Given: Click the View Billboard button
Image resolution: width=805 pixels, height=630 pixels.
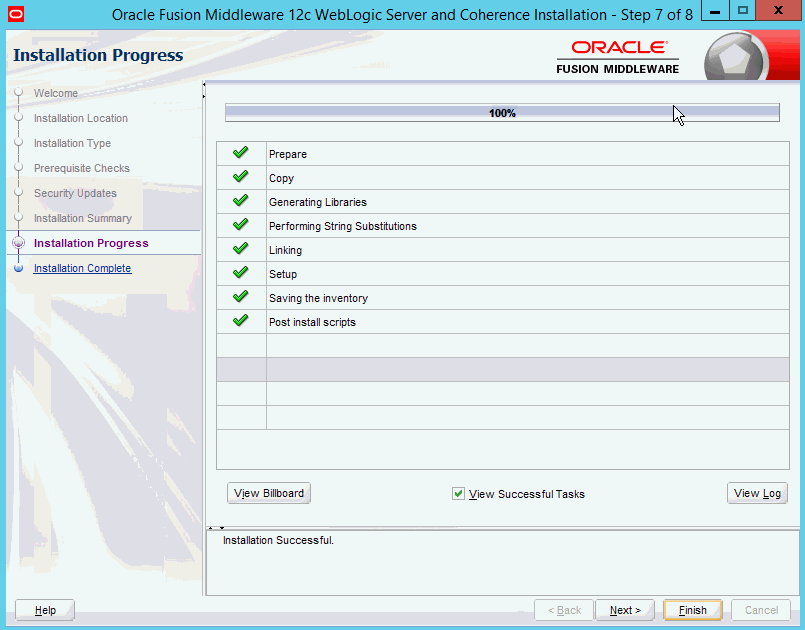Looking at the screenshot, I should coord(268,493).
